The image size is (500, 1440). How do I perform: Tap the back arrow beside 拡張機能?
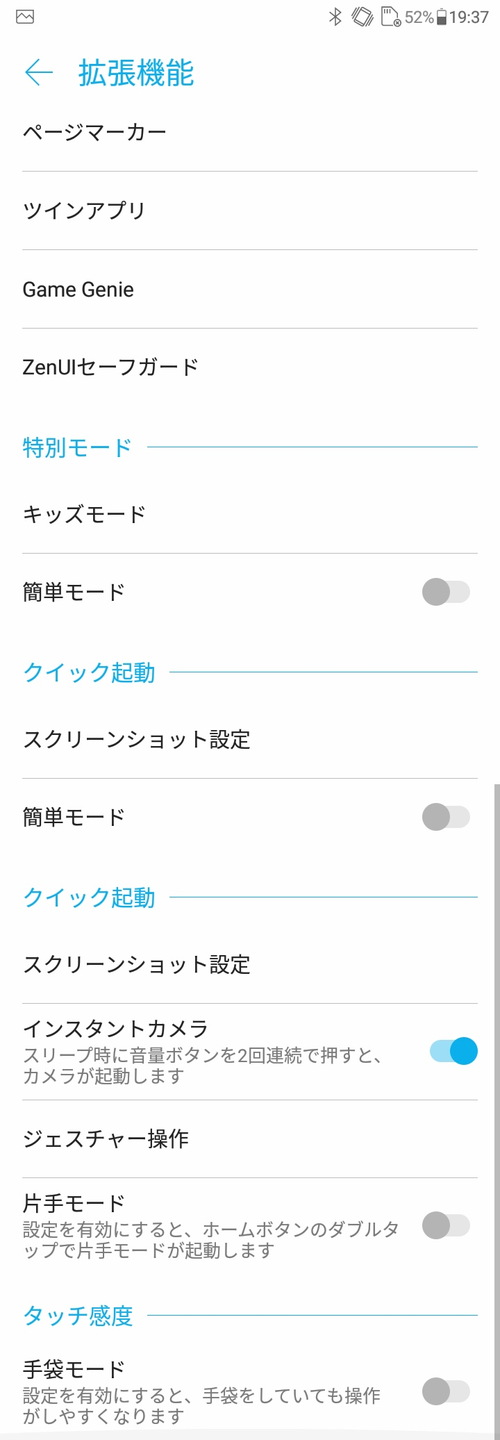tap(38, 73)
